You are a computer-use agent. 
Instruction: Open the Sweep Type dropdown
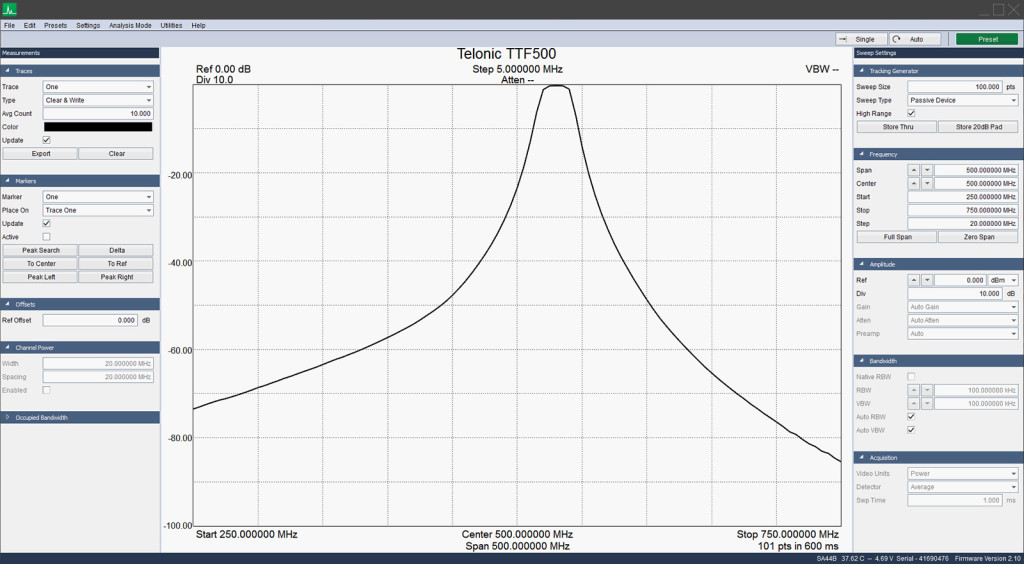962,100
